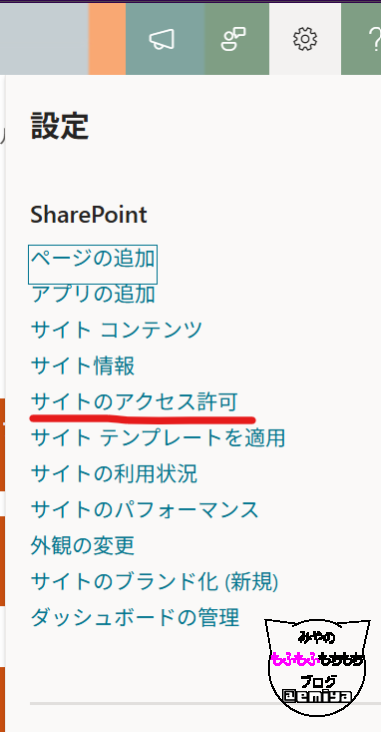Open the help question mark icon

coord(374,39)
